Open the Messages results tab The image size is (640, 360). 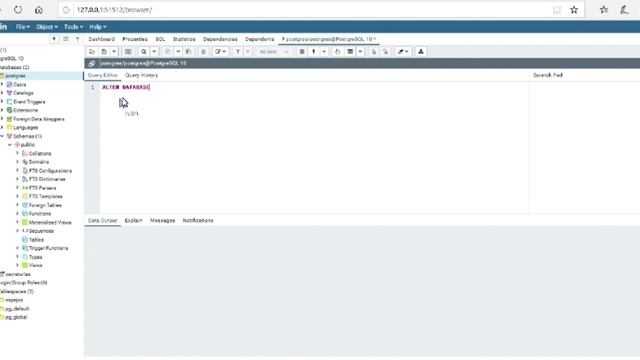pyautogui.click(x=162, y=220)
